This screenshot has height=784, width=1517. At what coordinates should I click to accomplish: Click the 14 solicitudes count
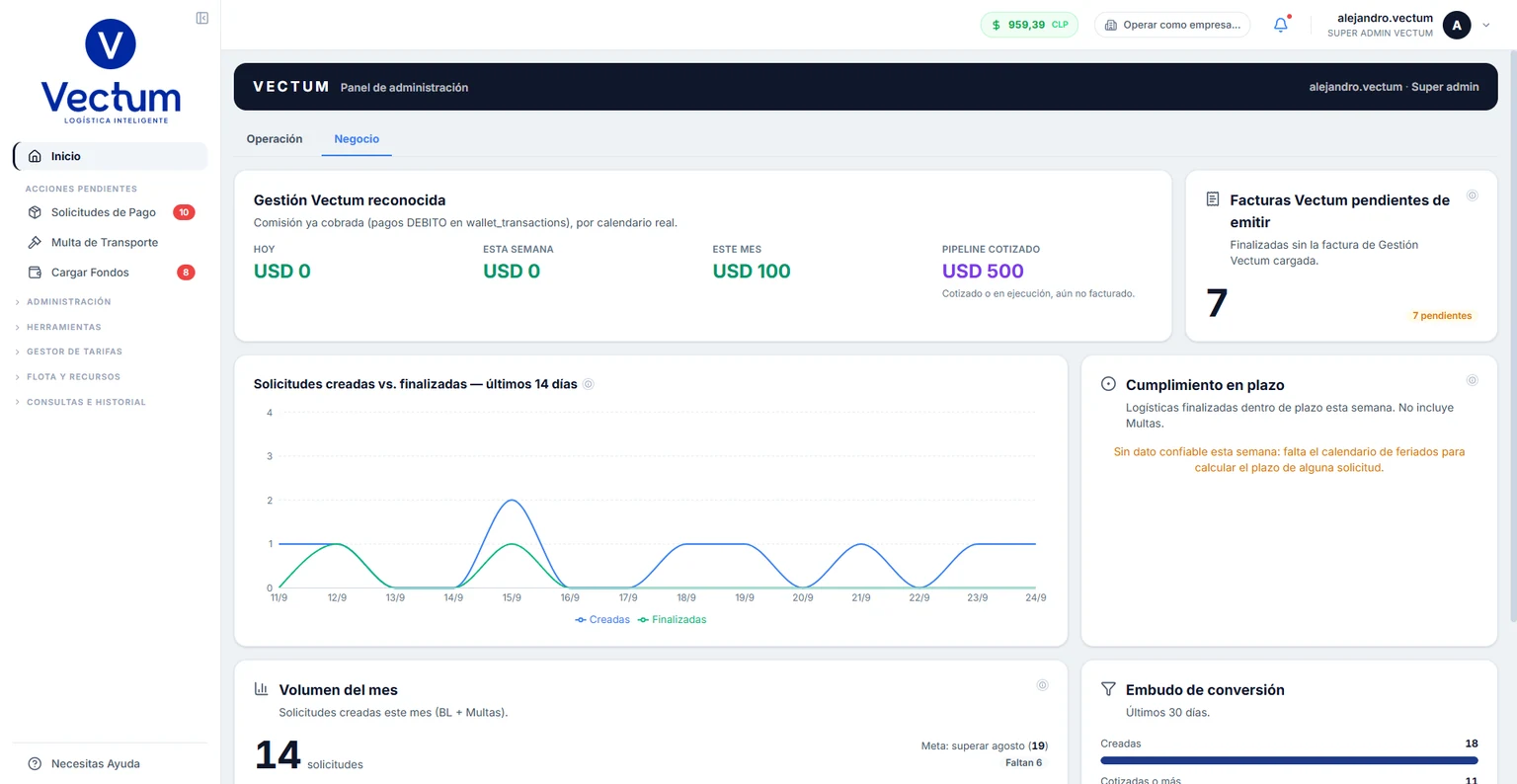point(309,755)
